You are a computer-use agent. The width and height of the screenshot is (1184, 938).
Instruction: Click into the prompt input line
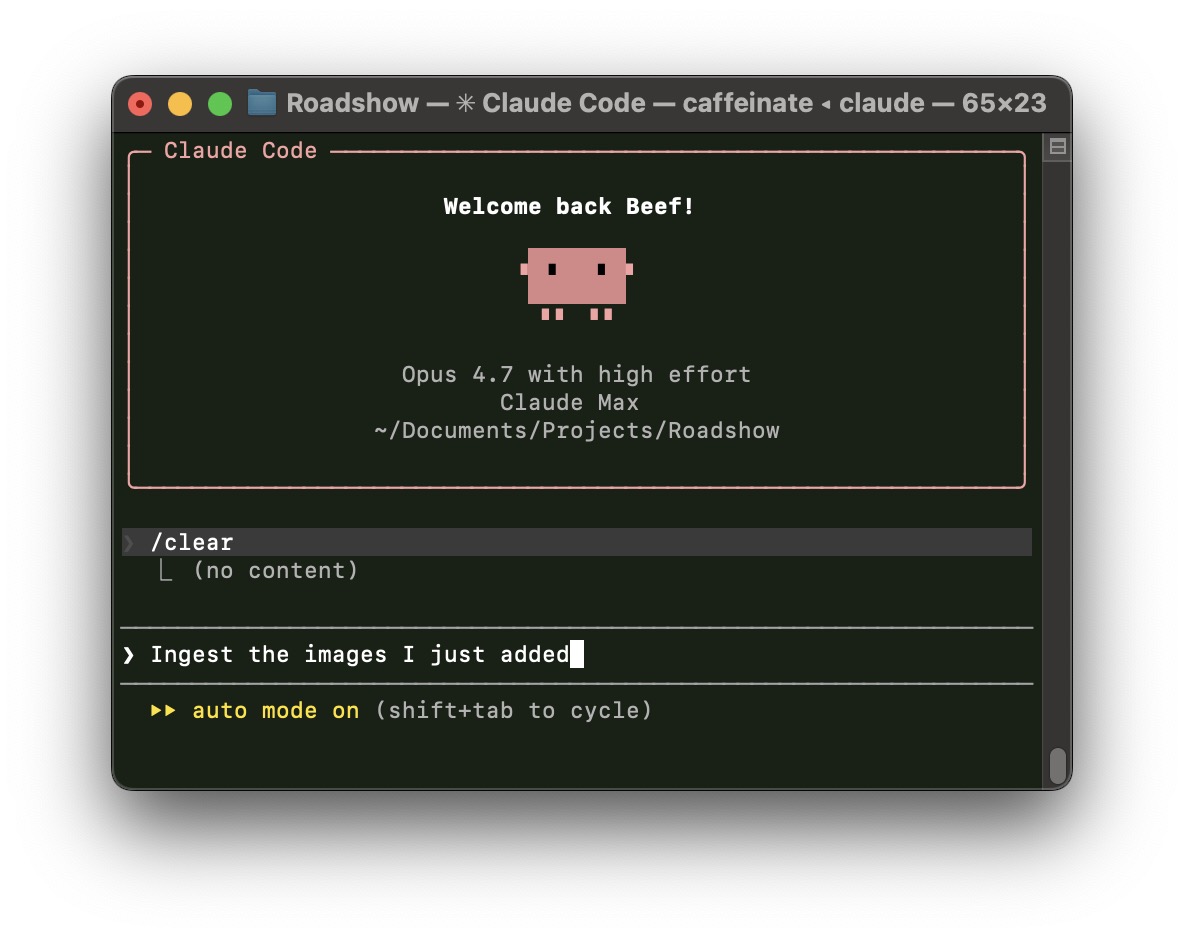click(x=577, y=655)
